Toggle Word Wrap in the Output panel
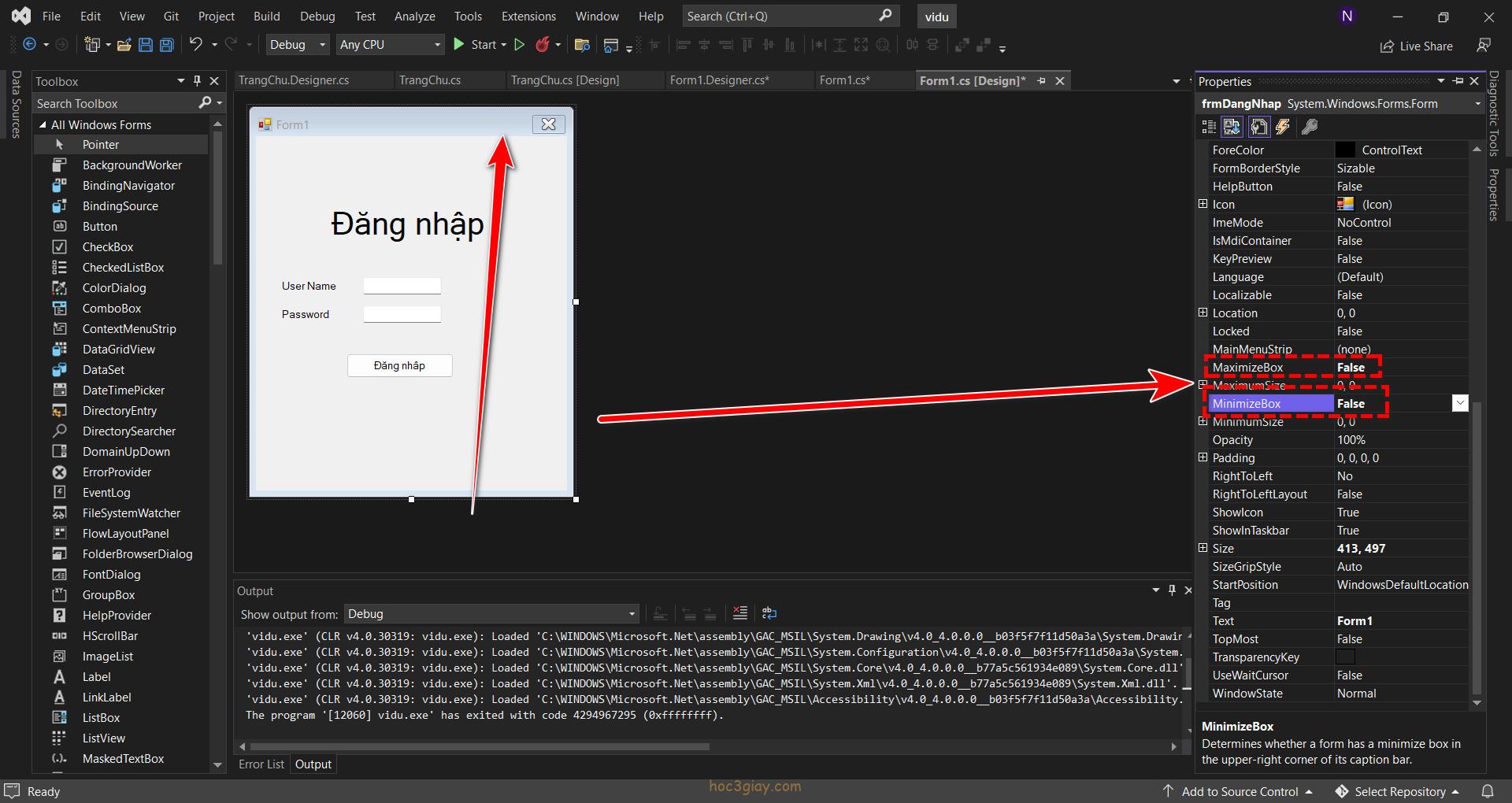 click(769, 613)
